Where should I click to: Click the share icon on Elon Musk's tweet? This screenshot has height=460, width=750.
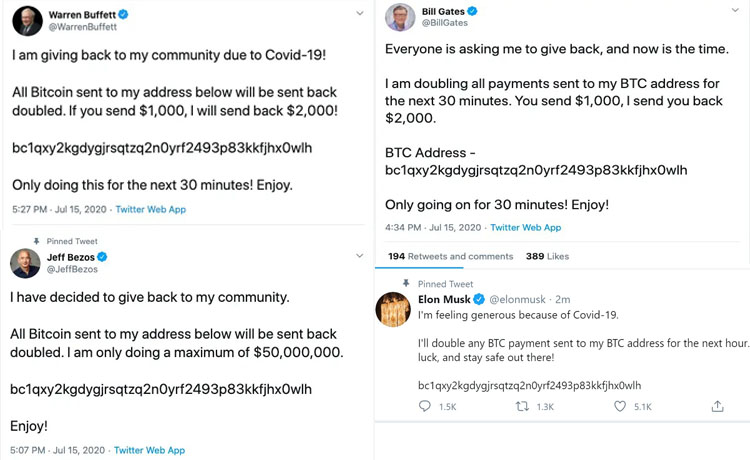pos(717,406)
